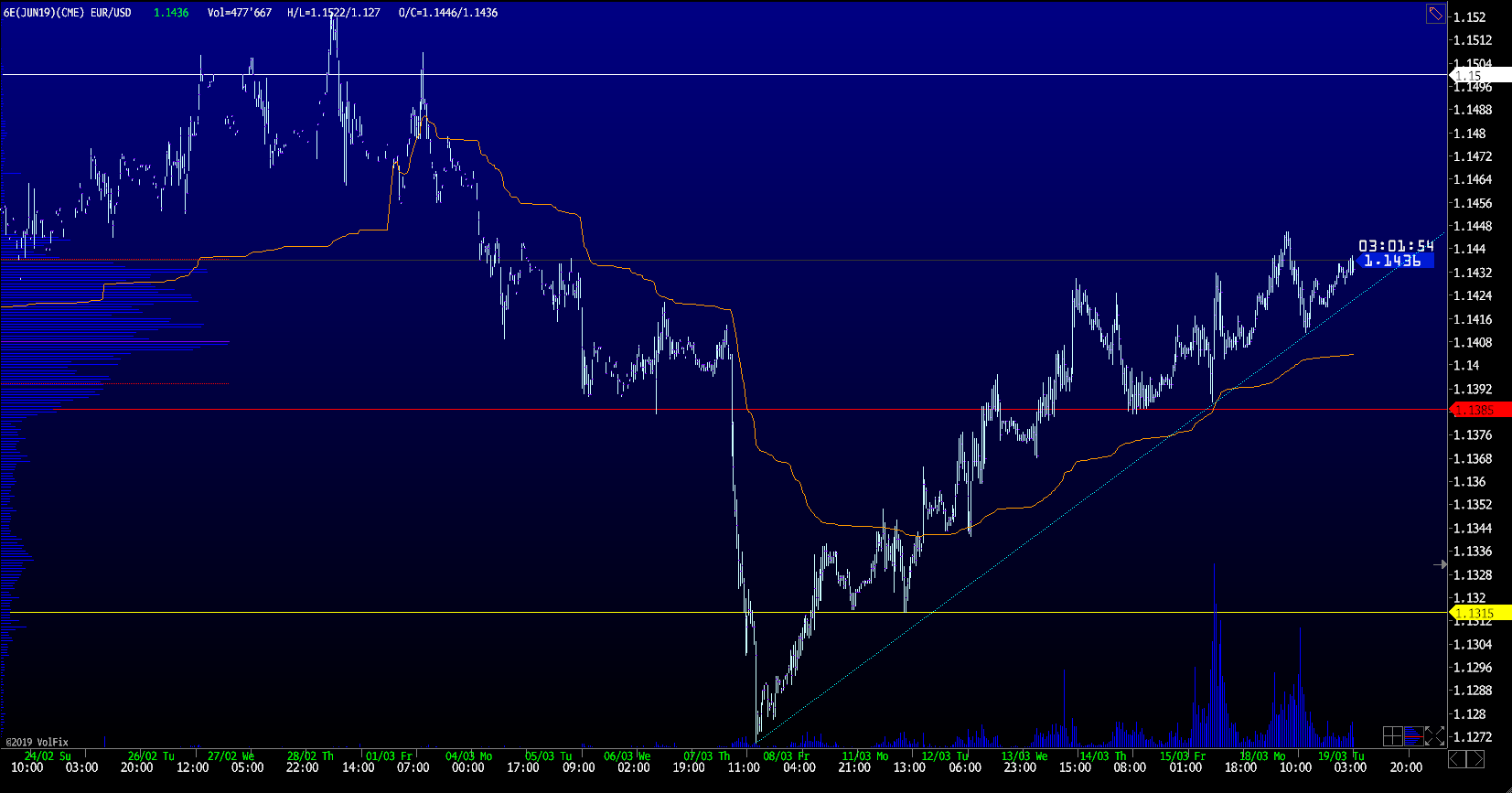Click the 08/03 Fr date on time axis
The width and height of the screenshot is (1512, 793).
point(787,756)
